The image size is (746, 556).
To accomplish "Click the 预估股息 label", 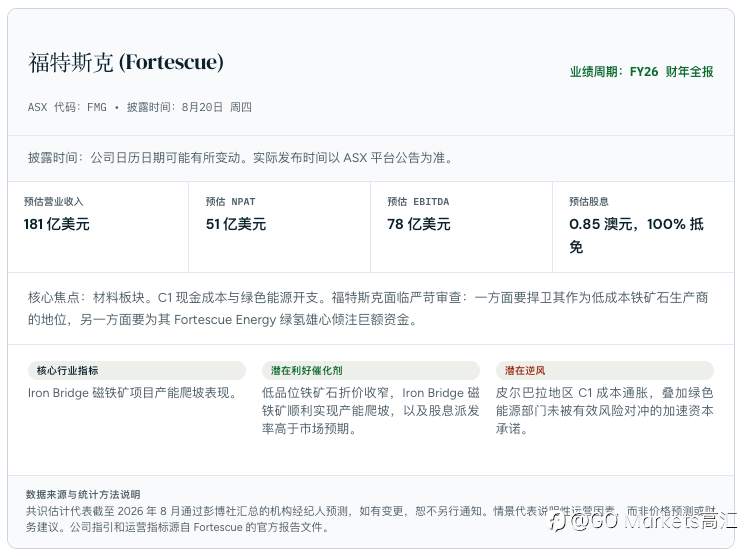I will click(589, 202).
